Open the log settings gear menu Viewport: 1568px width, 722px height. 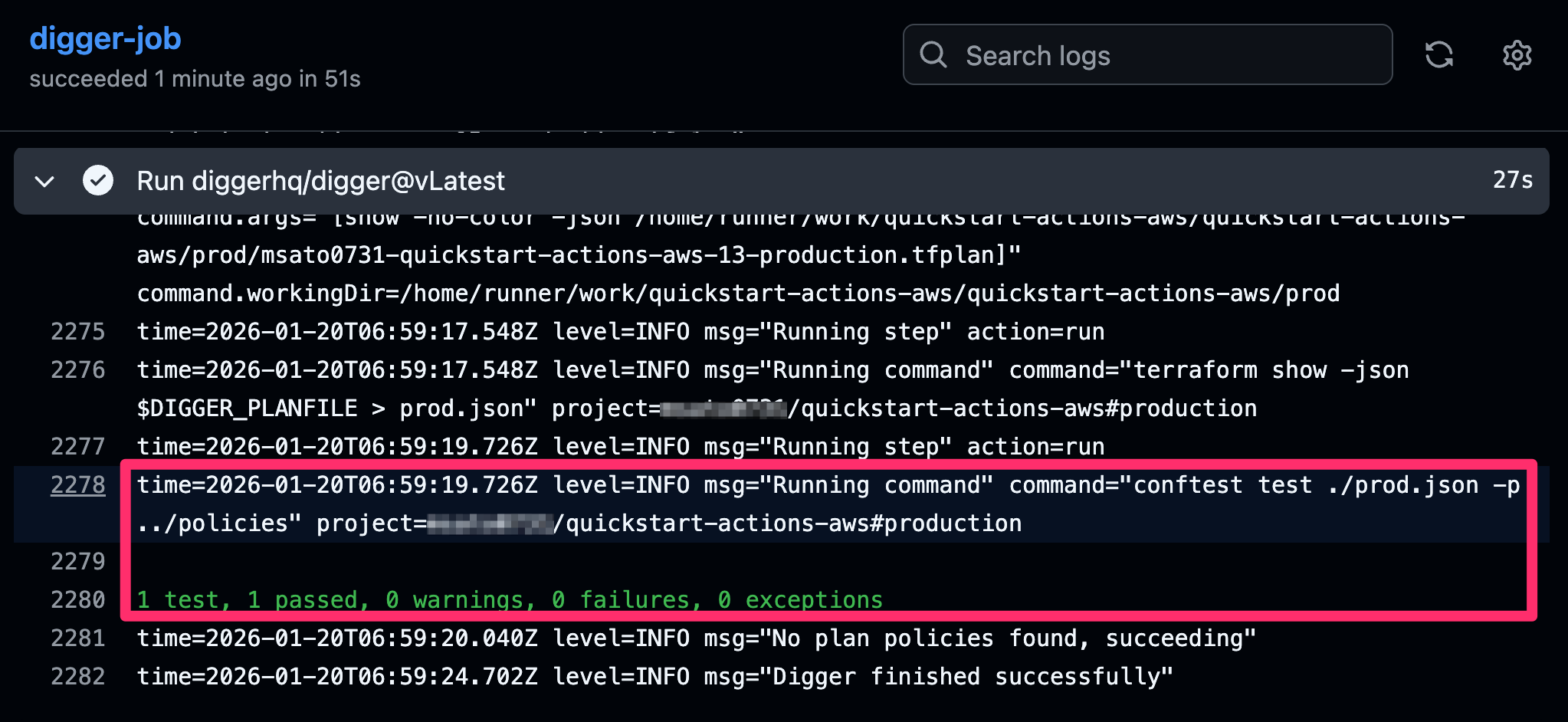[x=1516, y=54]
